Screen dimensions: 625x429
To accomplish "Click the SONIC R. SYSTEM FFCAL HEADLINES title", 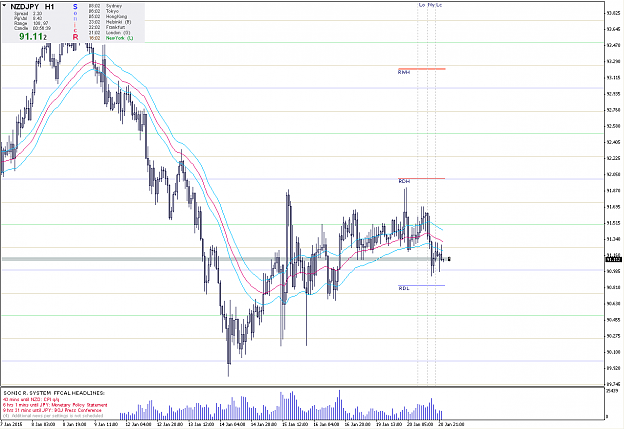I will click(x=54, y=393).
